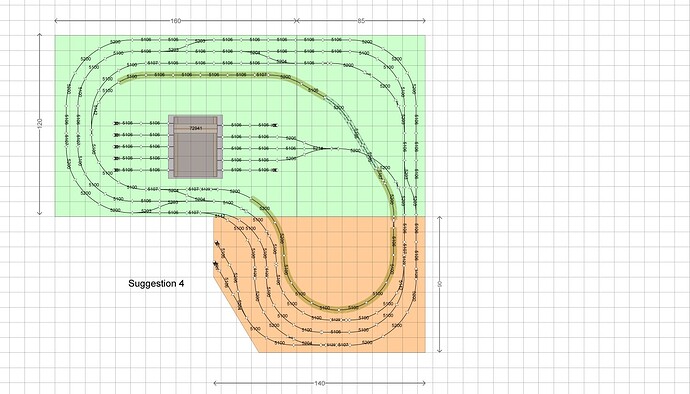This screenshot has height=394, width=690.
Task: Click the "120" vertical dimension label
Action: tap(40, 124)
